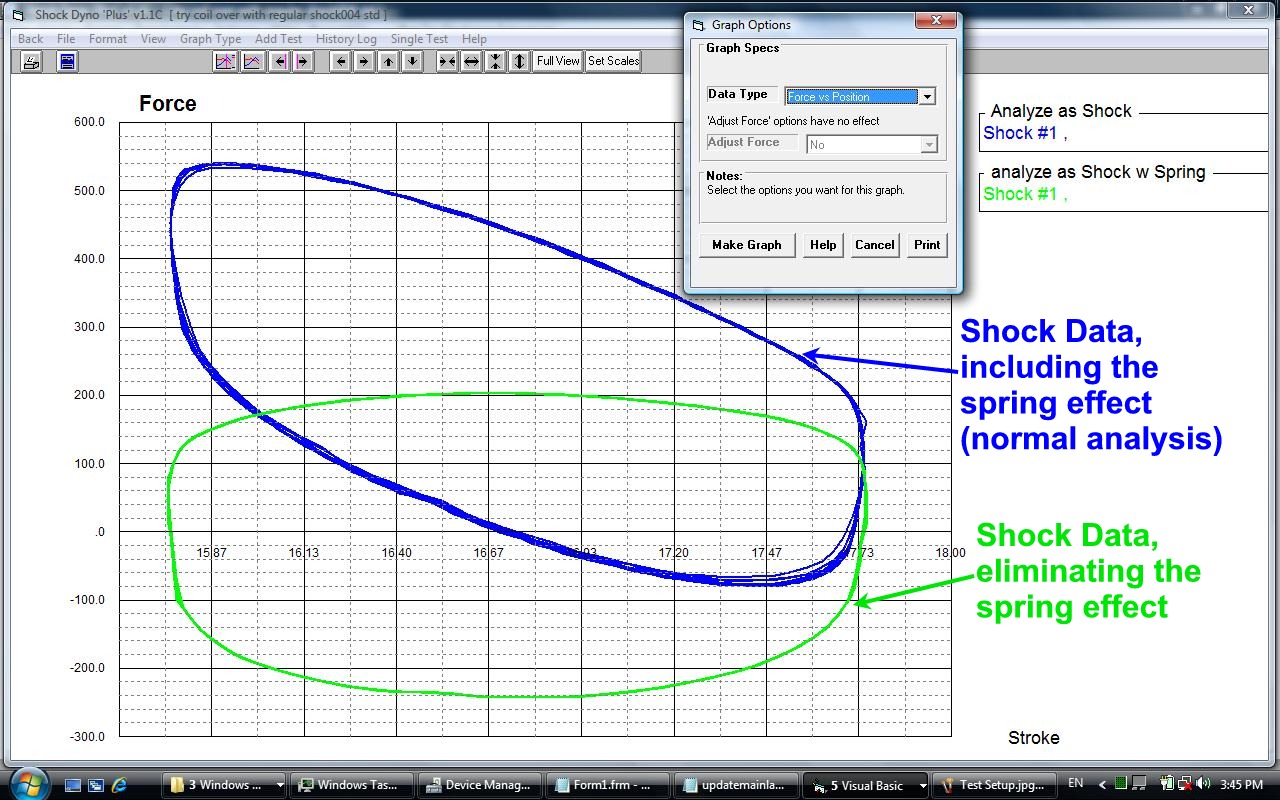The width and height of the screenshot is (1280, 800).
Task: Cancel the Graph Options dialog
Action: click(x=874, y=245)
